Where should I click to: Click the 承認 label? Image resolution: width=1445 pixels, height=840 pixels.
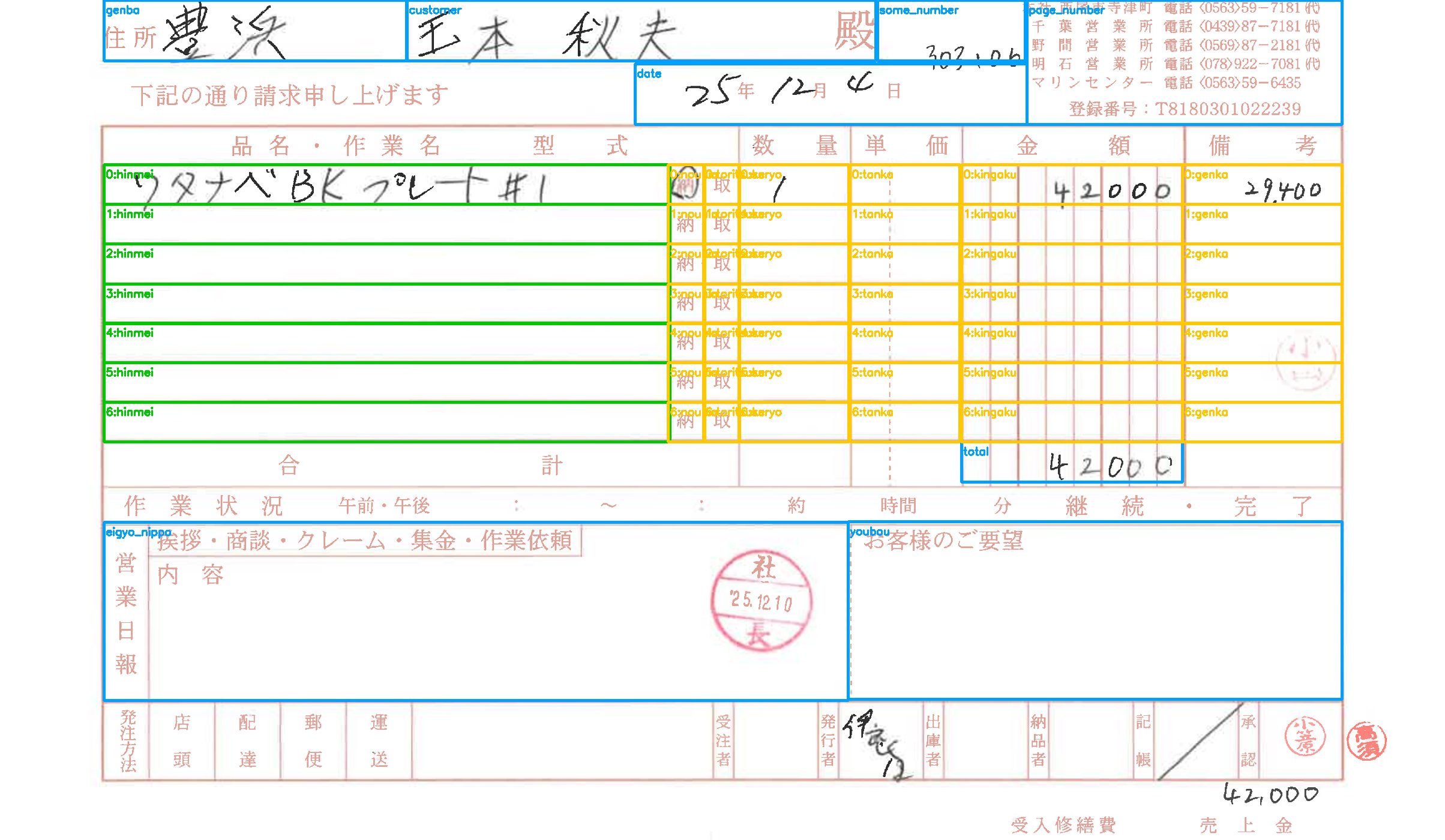click(x=1248, y=741)
